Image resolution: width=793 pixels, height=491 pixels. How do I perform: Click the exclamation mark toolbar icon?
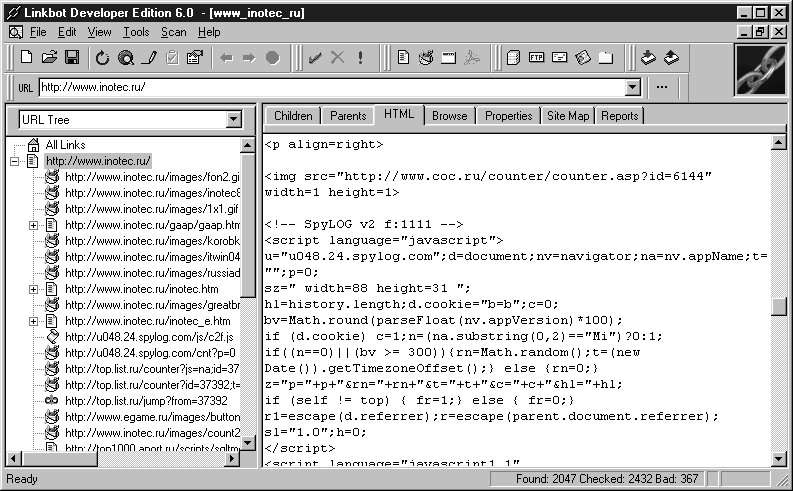tap(360, 58)
